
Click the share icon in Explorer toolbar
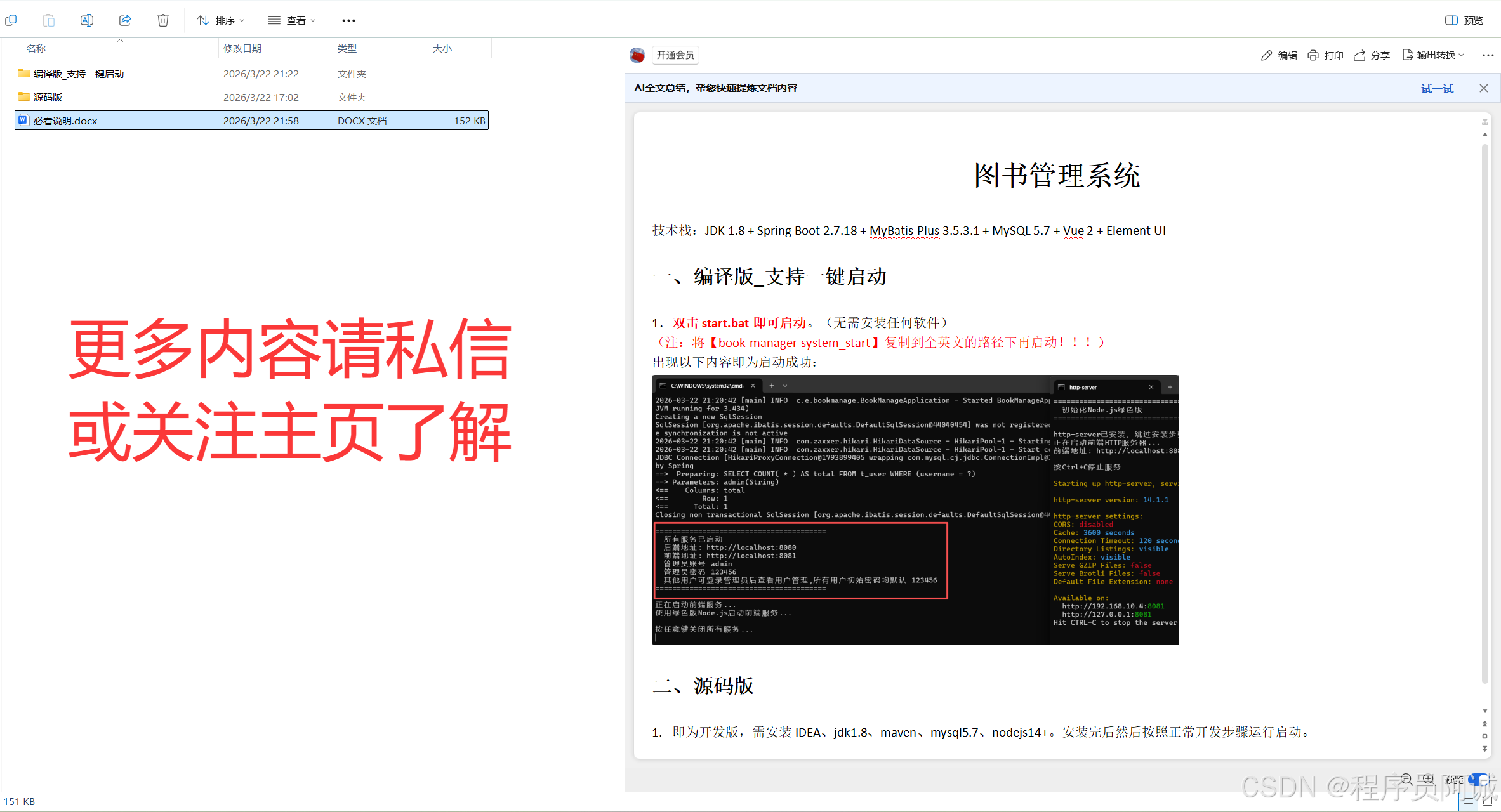tap(125, 20)
